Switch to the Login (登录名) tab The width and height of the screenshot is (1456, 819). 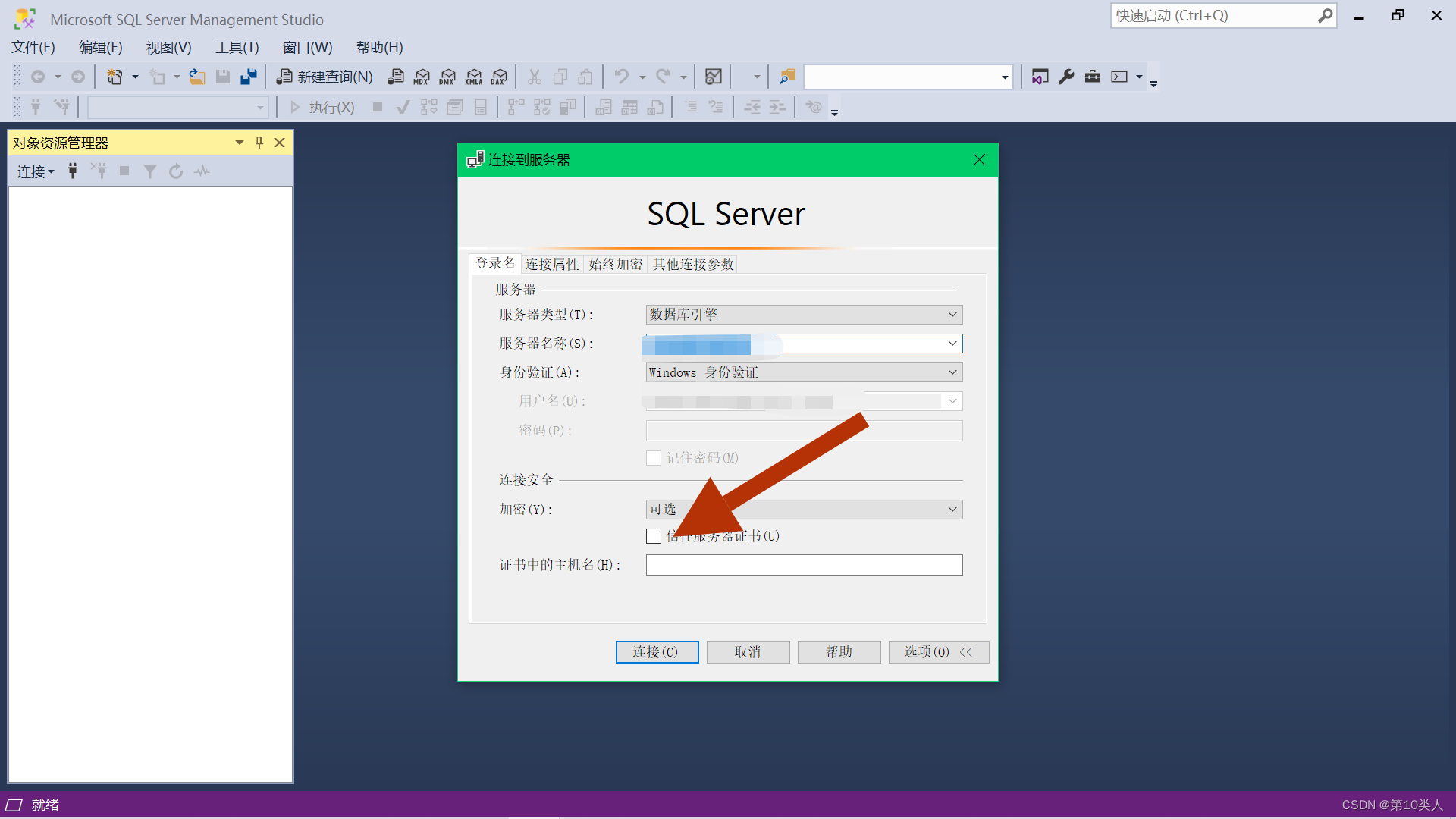click(x=495, y=263)
